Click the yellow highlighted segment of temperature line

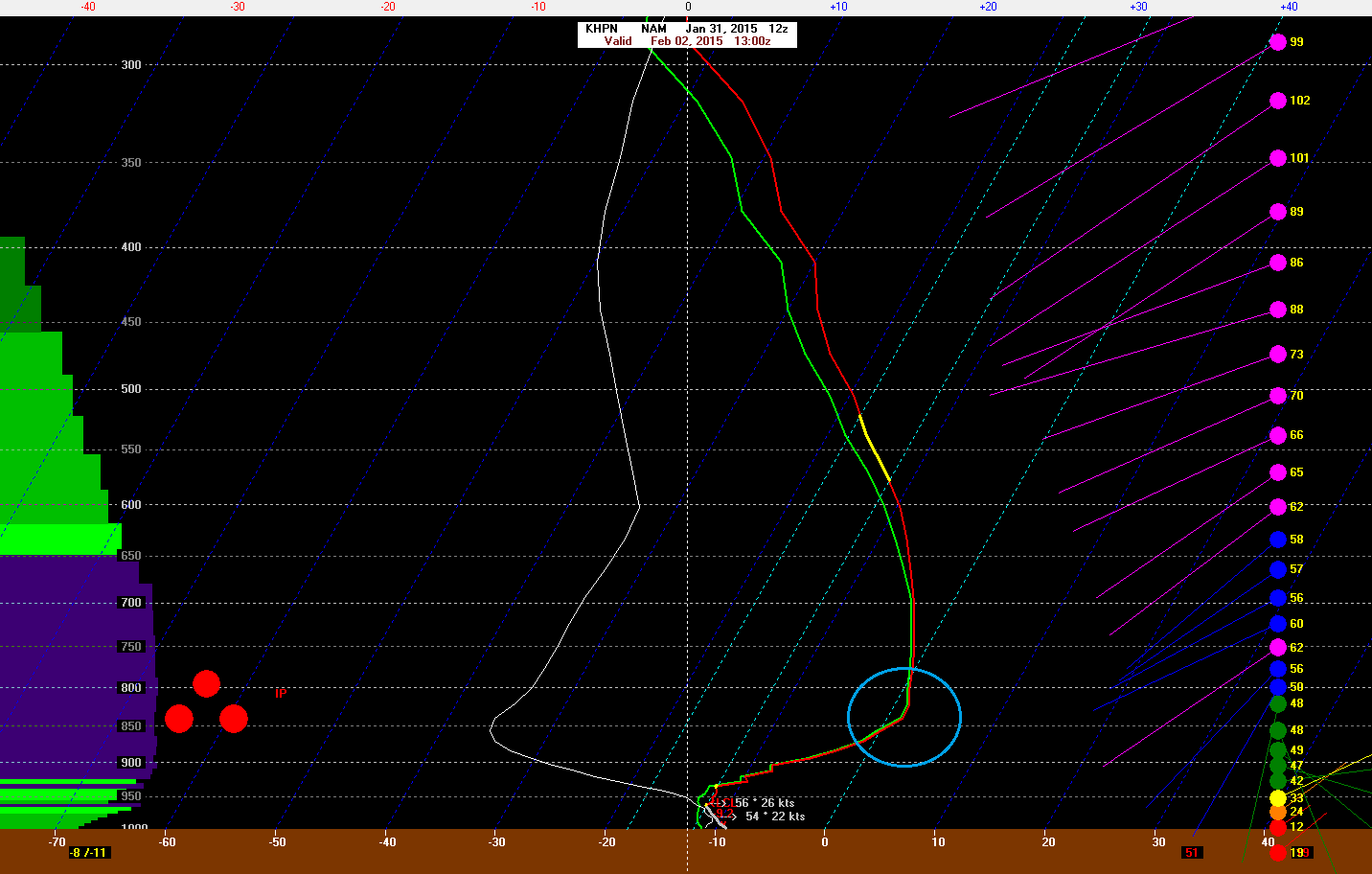pyautogui.click(x=874, y=447)
